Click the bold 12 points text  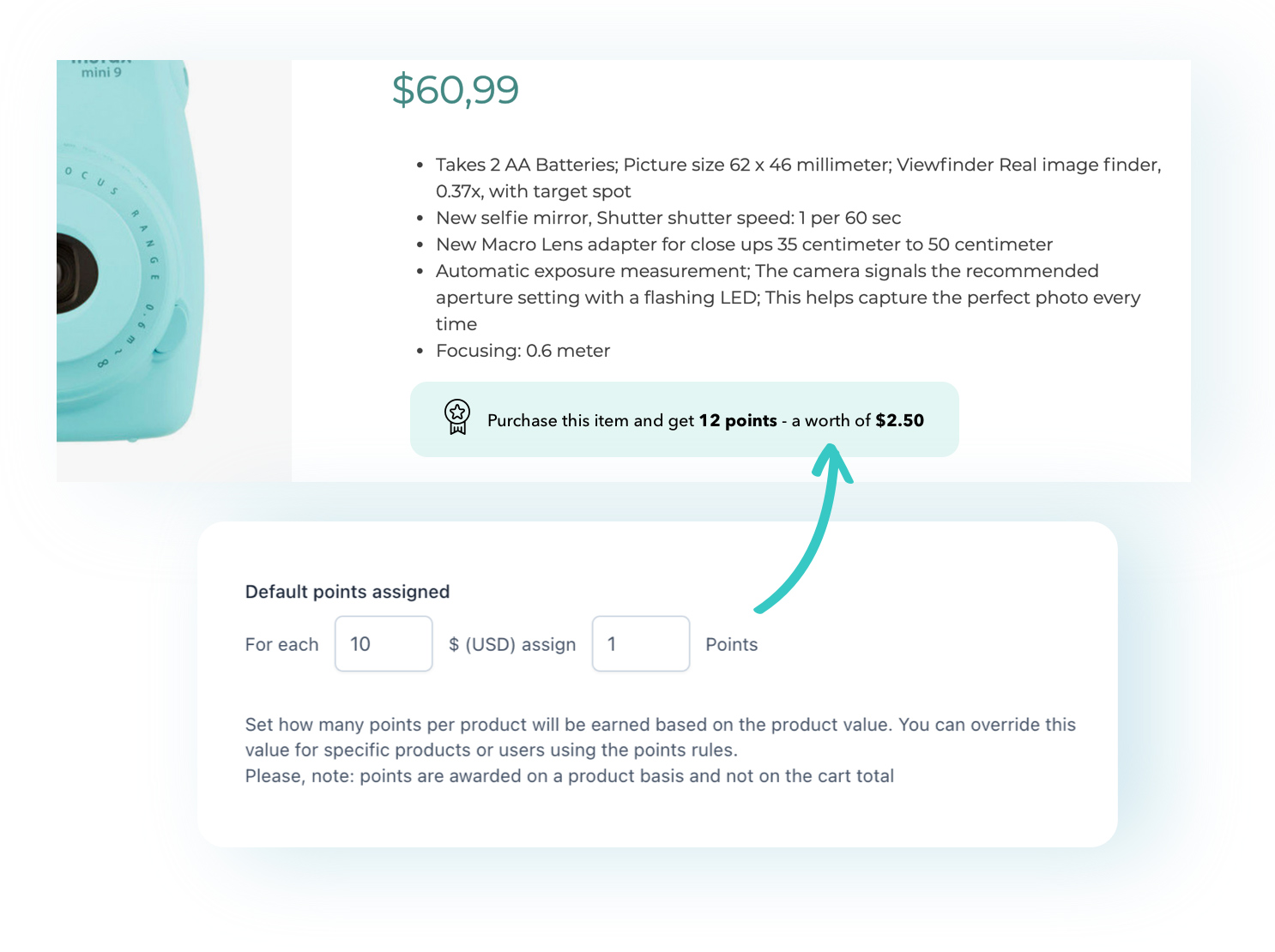(739, 420)
